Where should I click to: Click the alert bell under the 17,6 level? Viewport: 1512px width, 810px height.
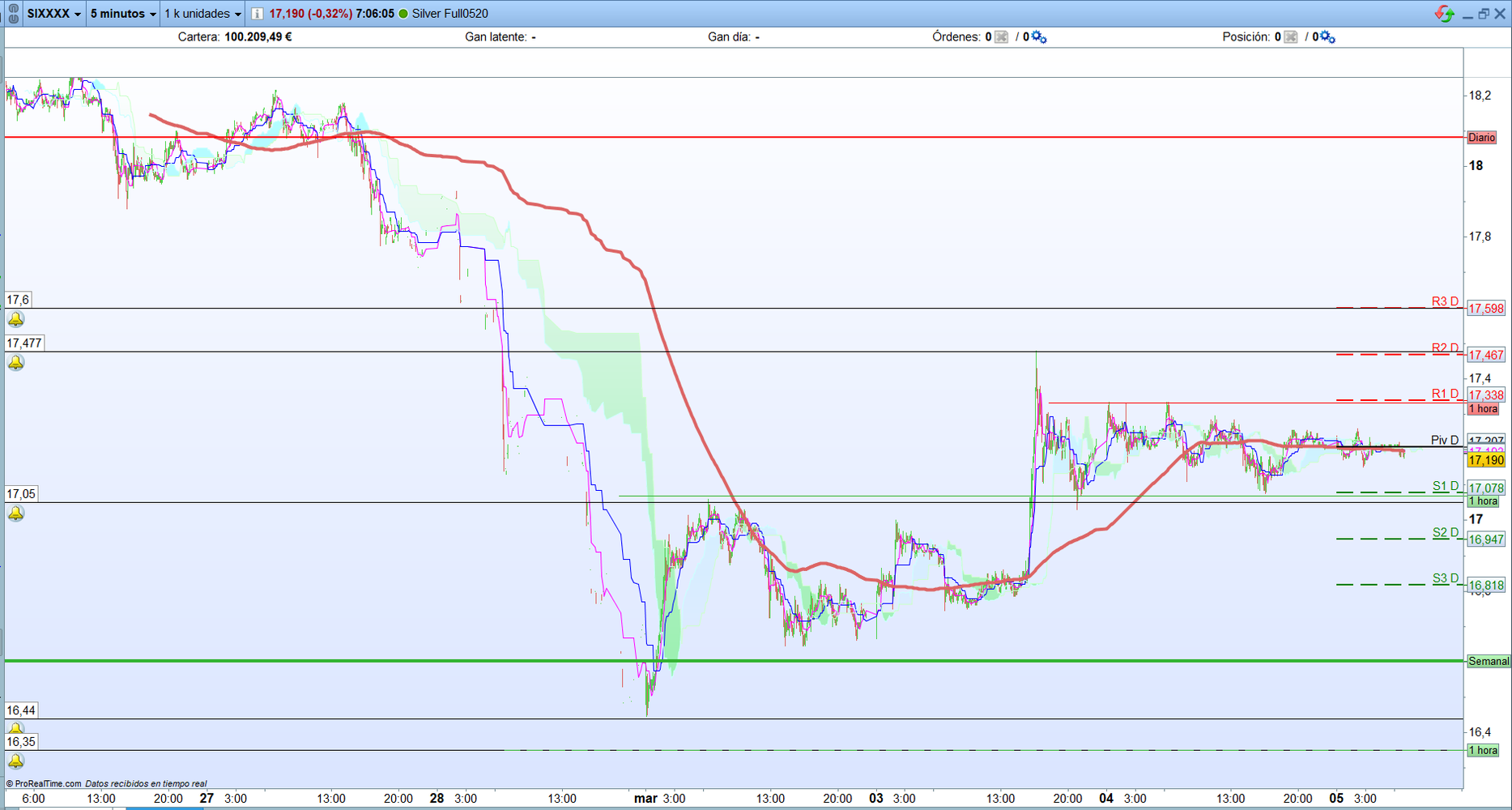coord(16,319)
